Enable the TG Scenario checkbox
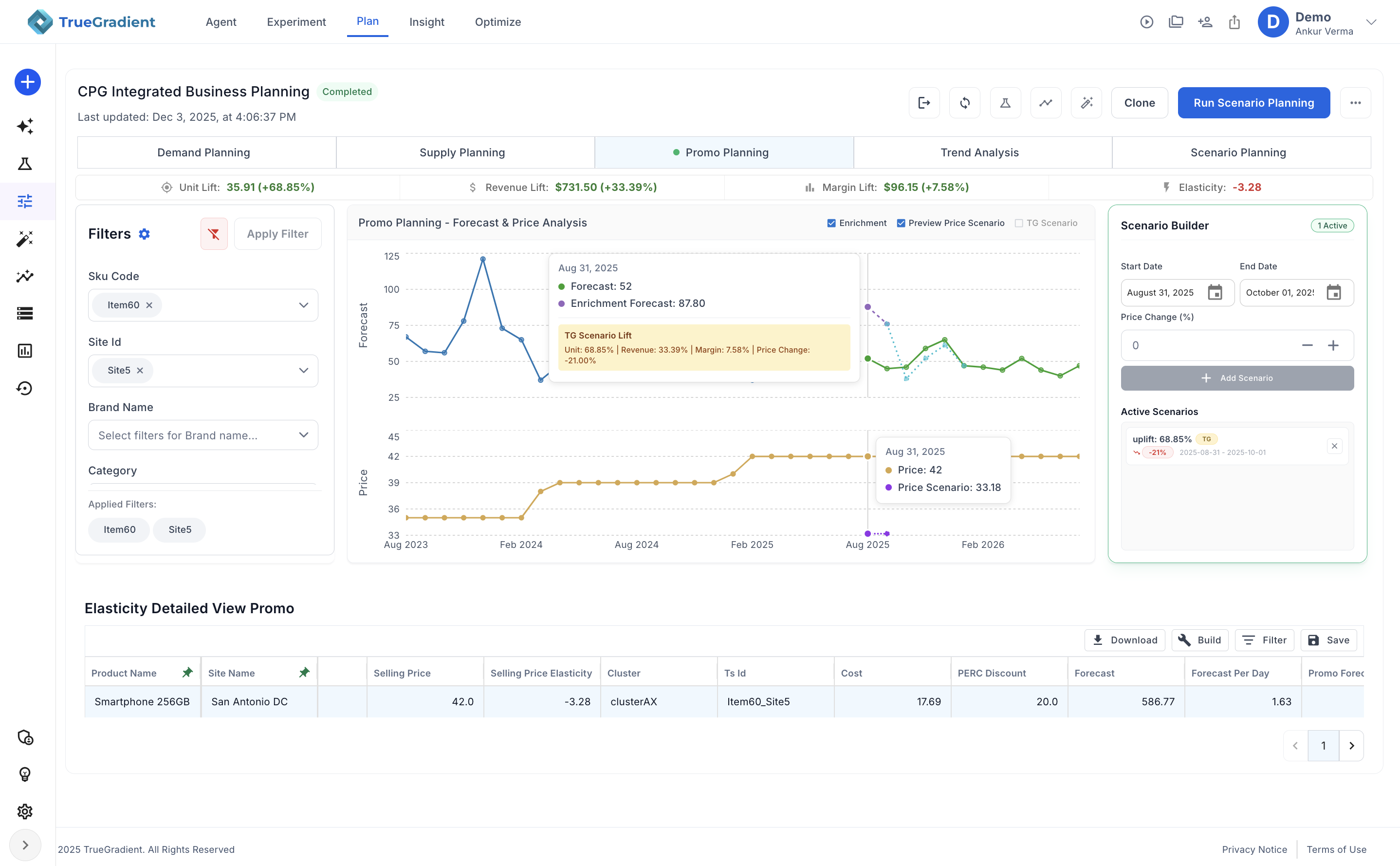This screenshot has height=866, width=1400. pos(1019,224)
